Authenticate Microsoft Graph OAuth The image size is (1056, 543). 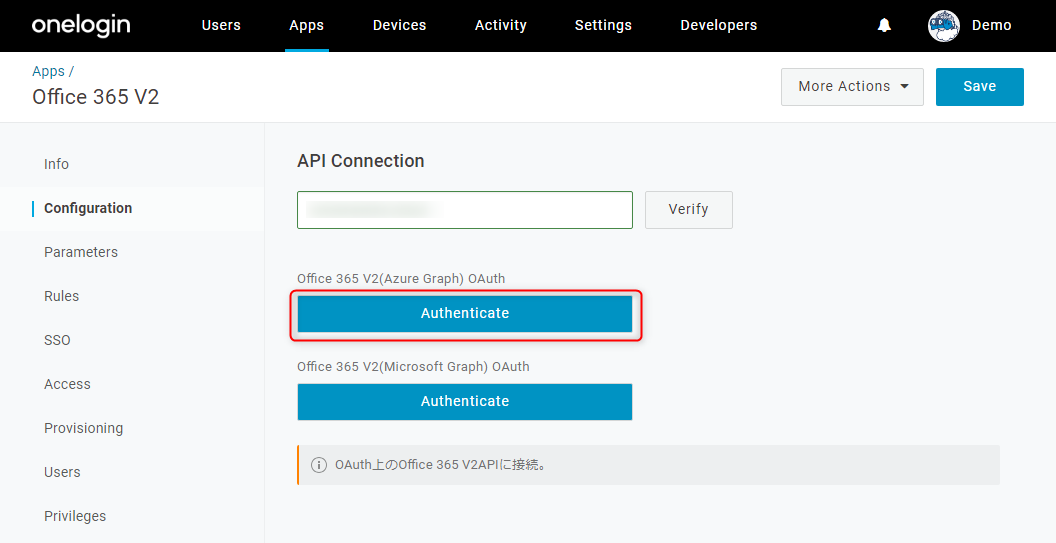click(465, 402)
